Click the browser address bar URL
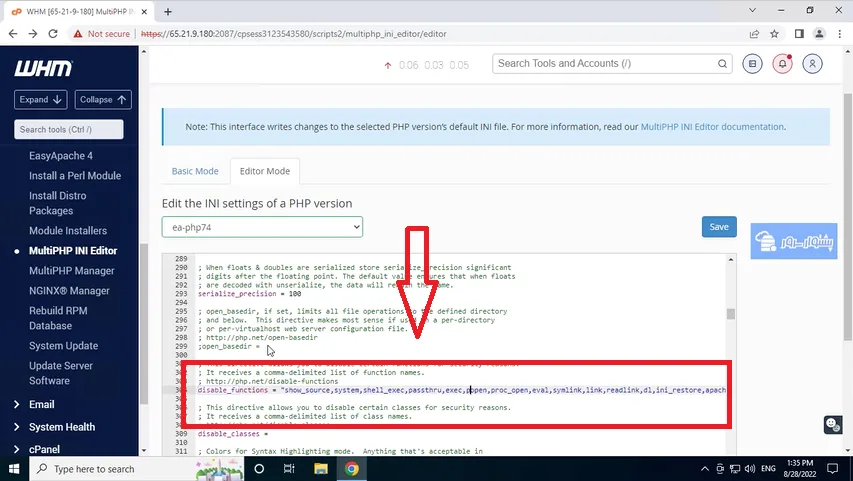The height and width of the screenshot is (481, 853). pyautogui.click(x=294, y=34)
